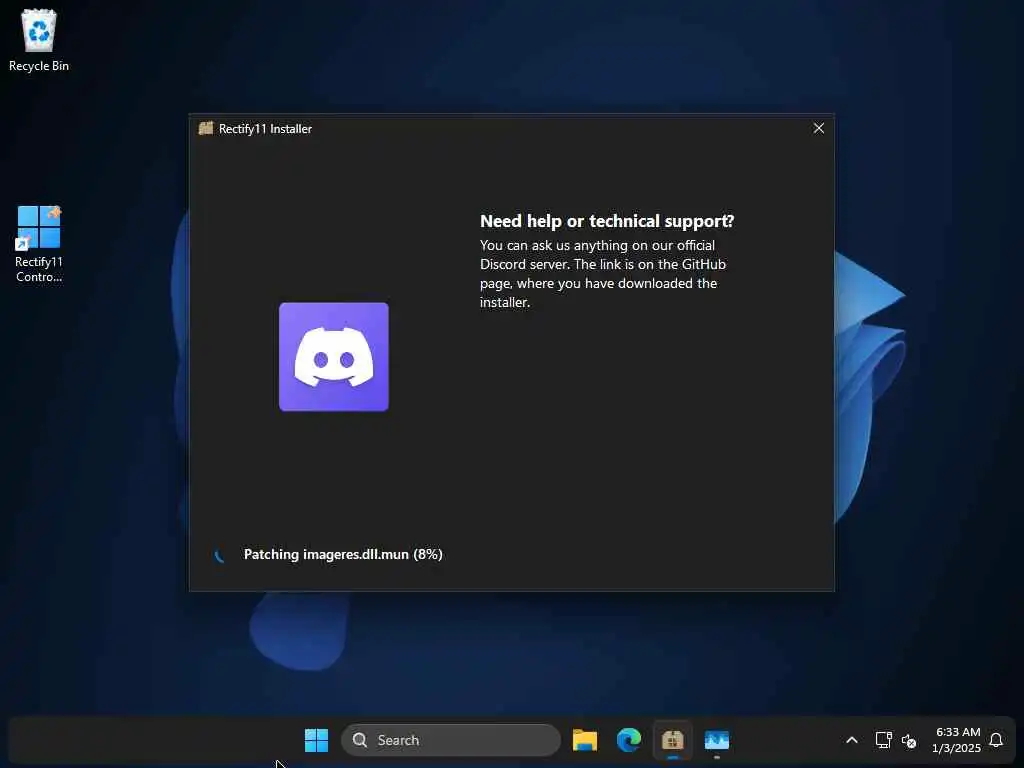The image size is (1024, 768).
Task: Open the clock showing 6:33 AM
Action: coord(957,740)
